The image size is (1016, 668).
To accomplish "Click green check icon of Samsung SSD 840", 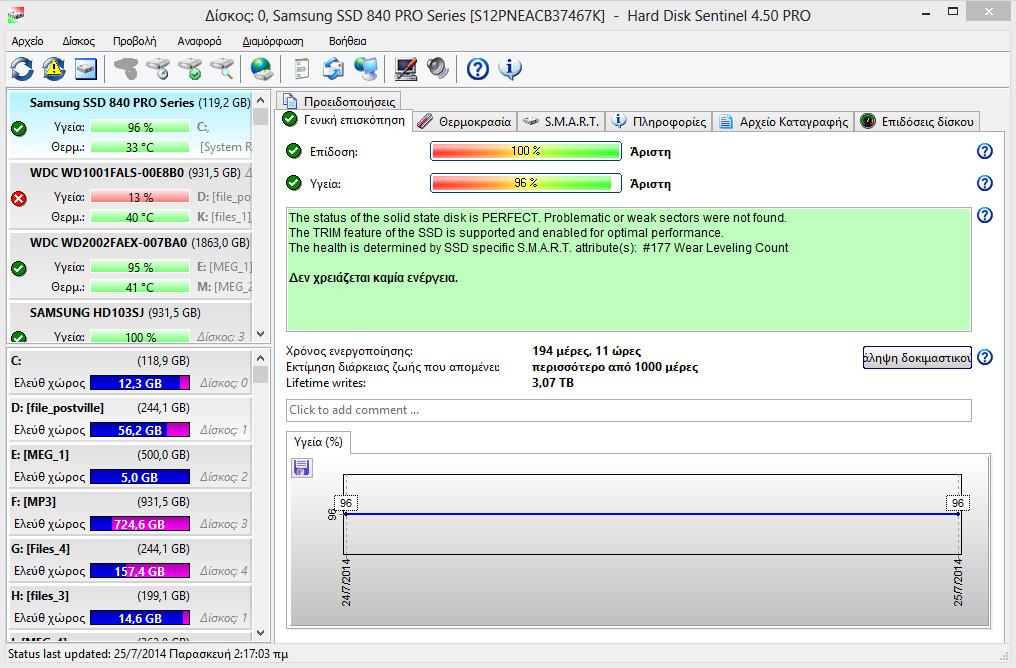I will coord(19,128).
